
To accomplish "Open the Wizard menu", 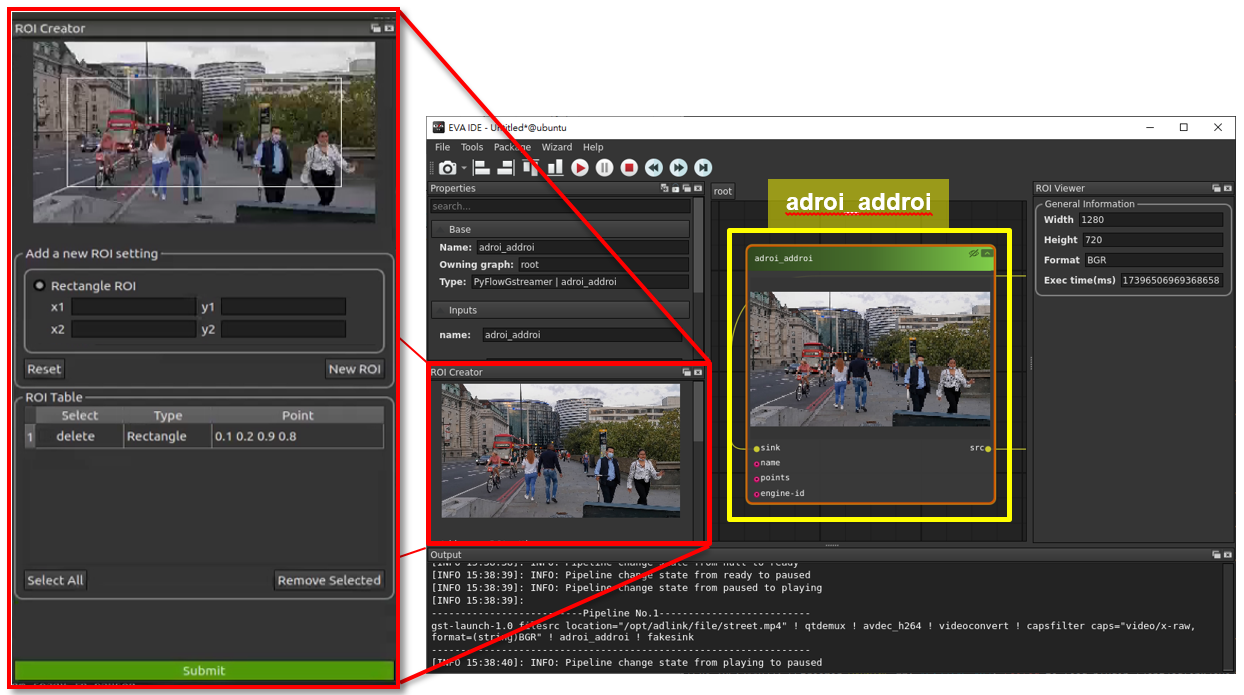I will coord(556,147).
